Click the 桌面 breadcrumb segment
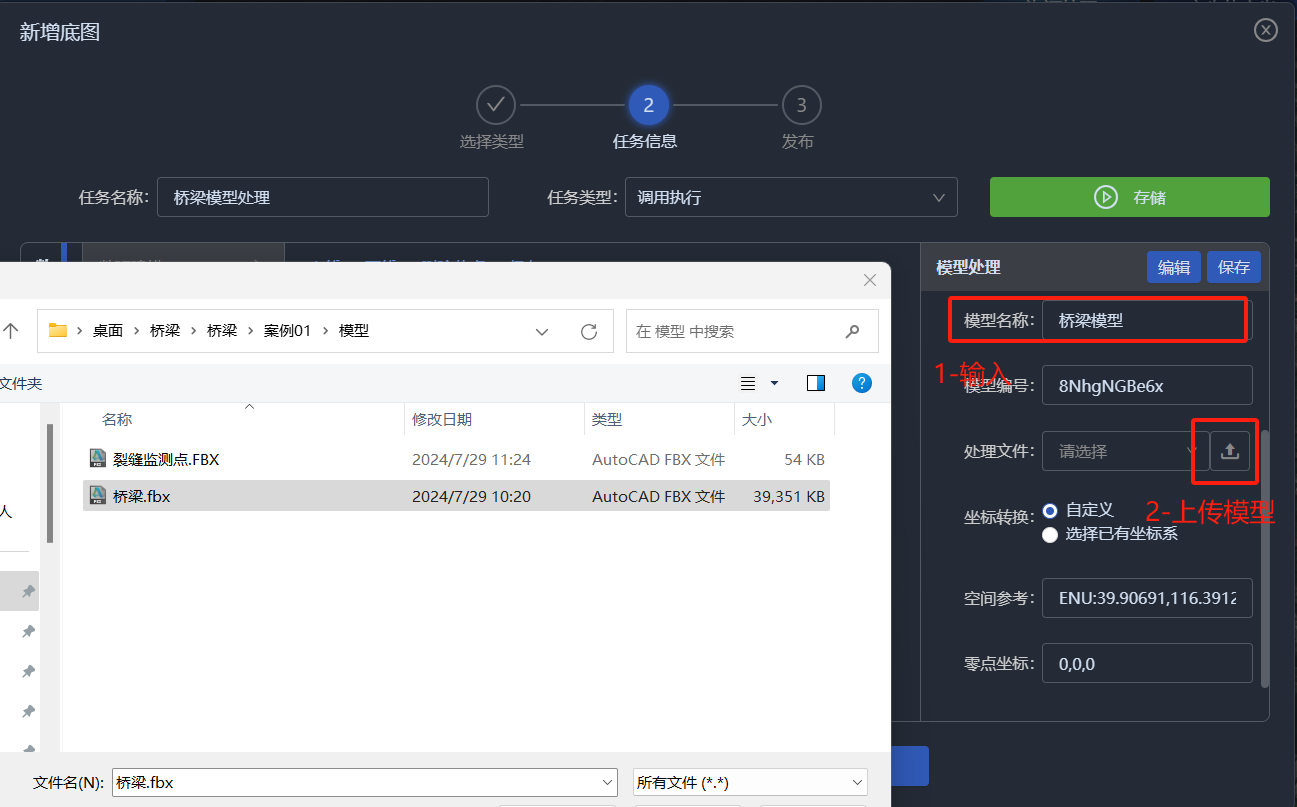 (x=108, y=331)
